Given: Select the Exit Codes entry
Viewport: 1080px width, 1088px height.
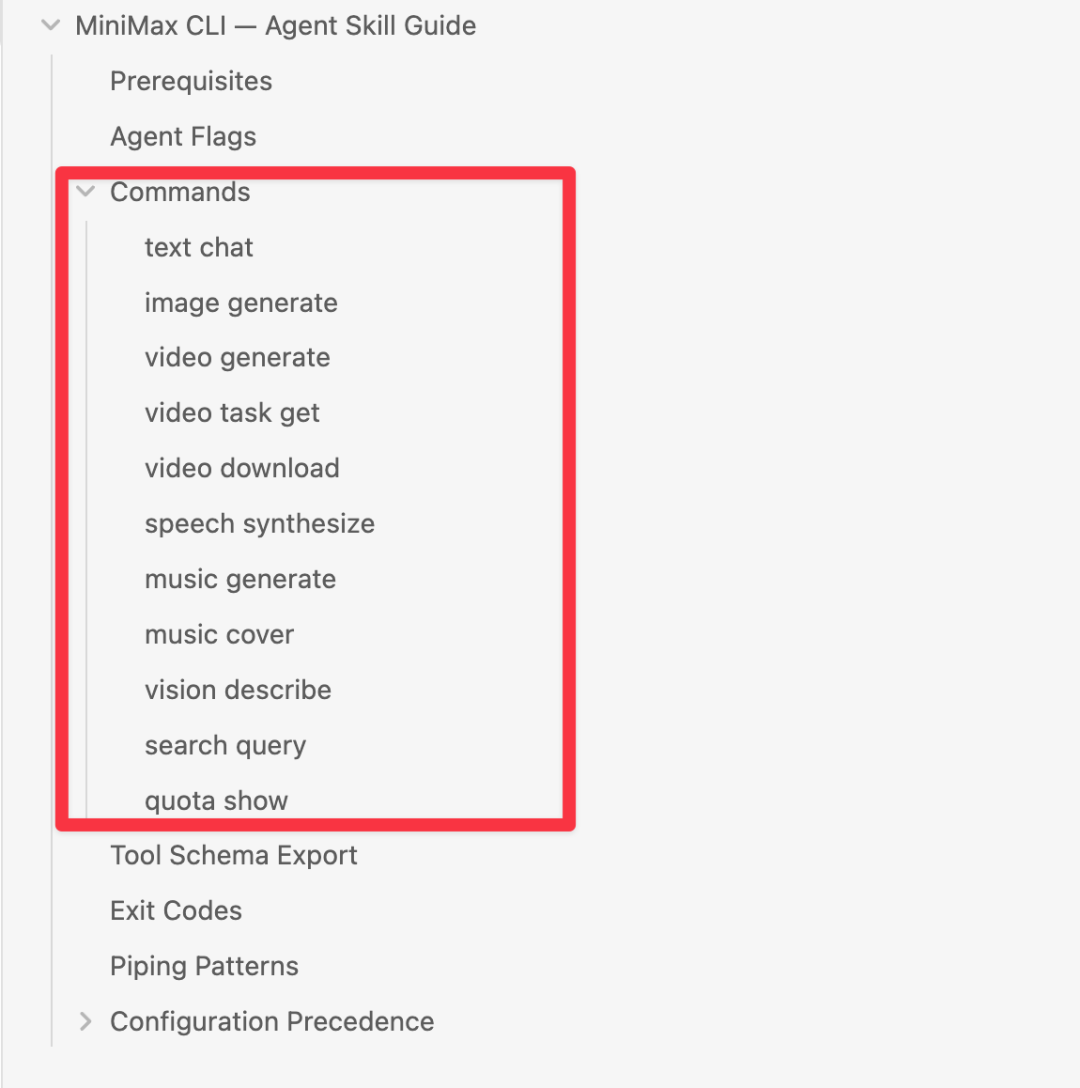Looking at the screenshot, I should click(x=176, y=910).
